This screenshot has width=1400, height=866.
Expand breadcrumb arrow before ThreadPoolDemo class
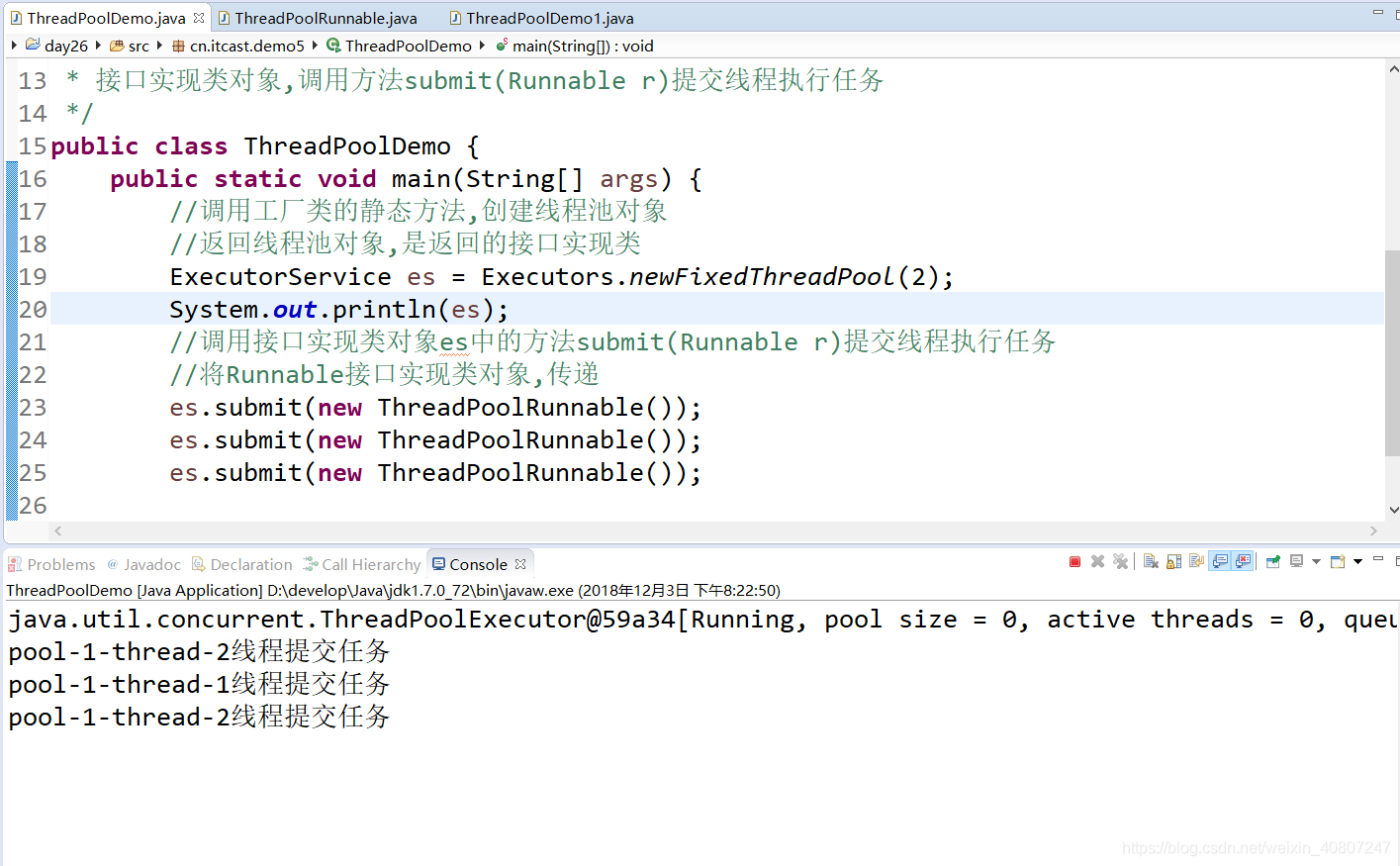click(315, 45)
